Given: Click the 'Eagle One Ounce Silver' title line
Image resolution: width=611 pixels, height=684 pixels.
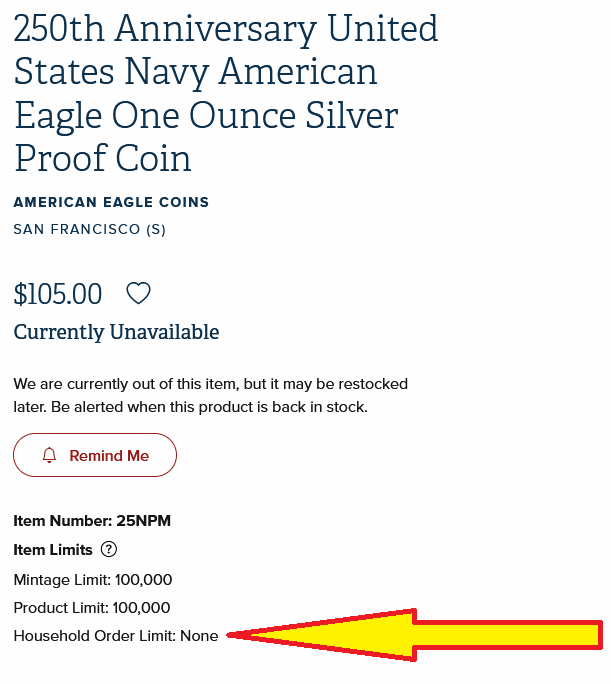Looking at the screenshot, I should click(x=206, y=116).
